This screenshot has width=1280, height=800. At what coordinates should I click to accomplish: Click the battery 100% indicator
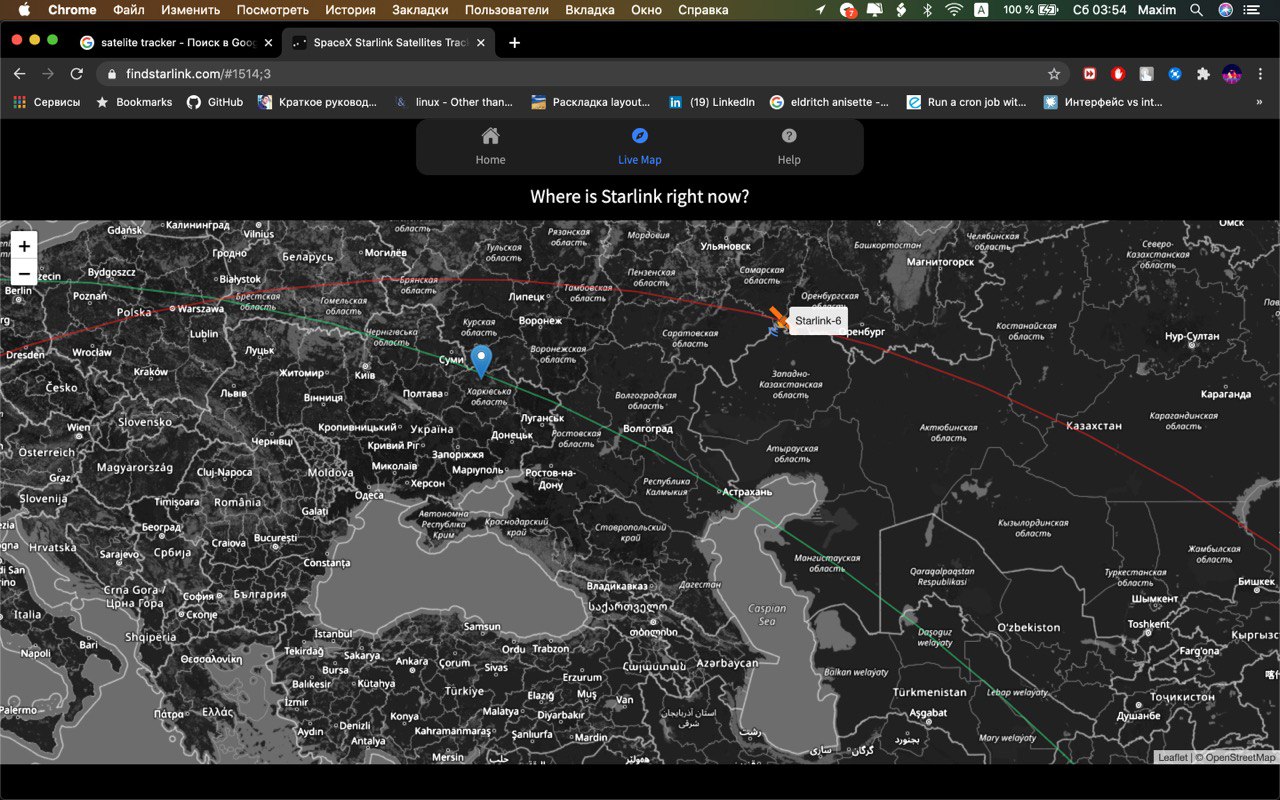click(1030, 10)
